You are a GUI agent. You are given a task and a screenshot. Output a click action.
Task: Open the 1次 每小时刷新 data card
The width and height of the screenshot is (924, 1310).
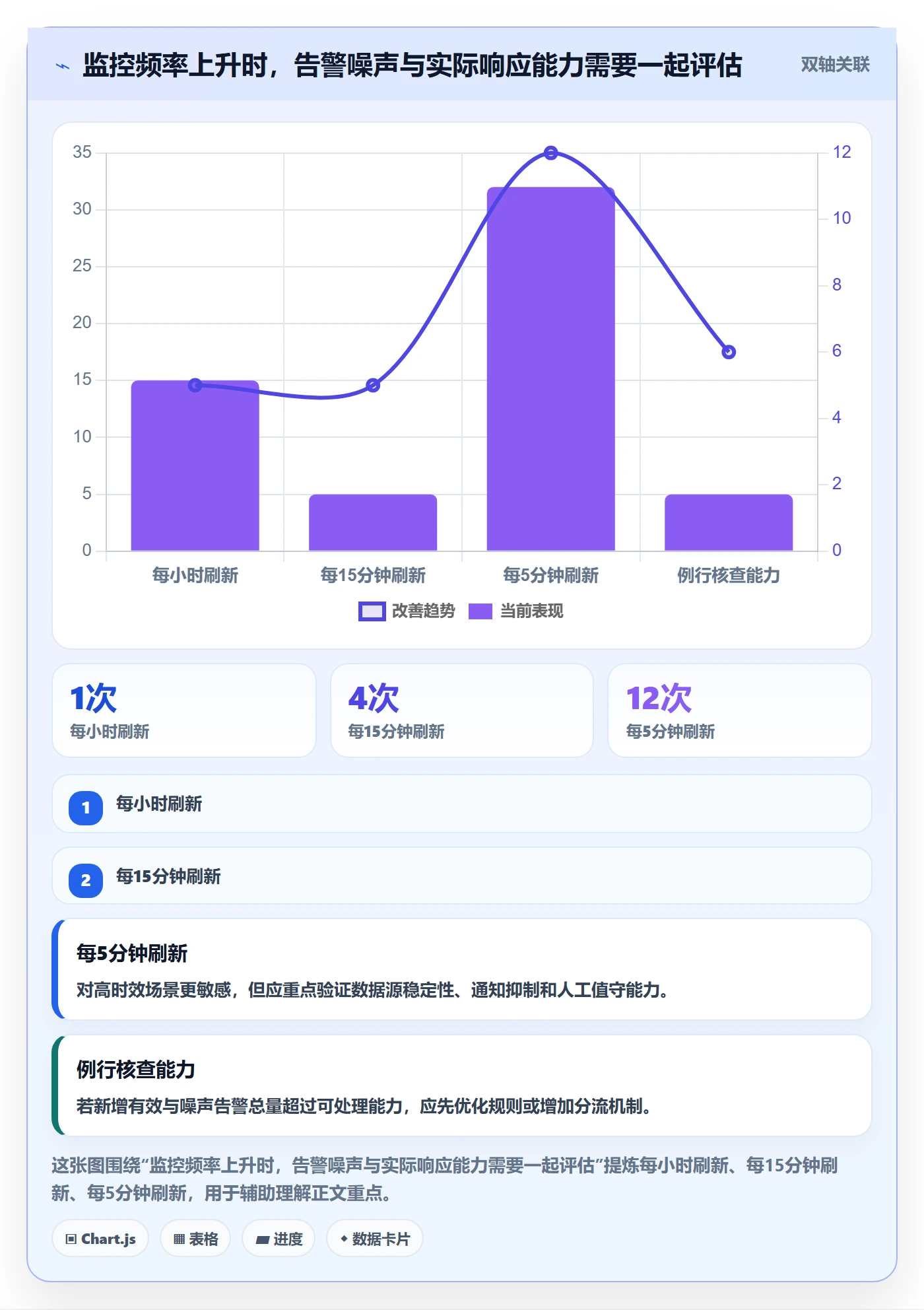point(184,710)
